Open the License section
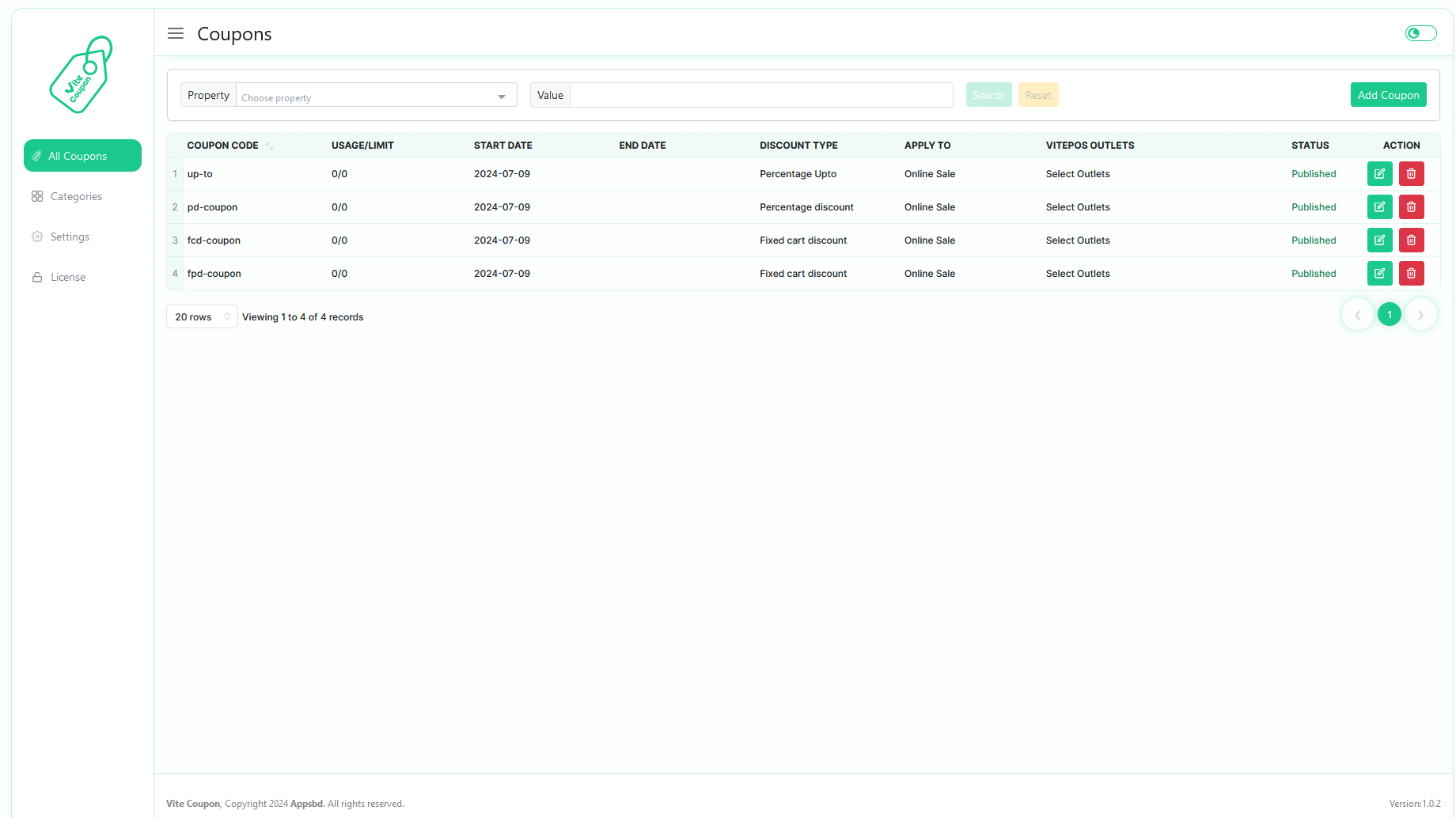1456x818 pixels. pos(67,276)
